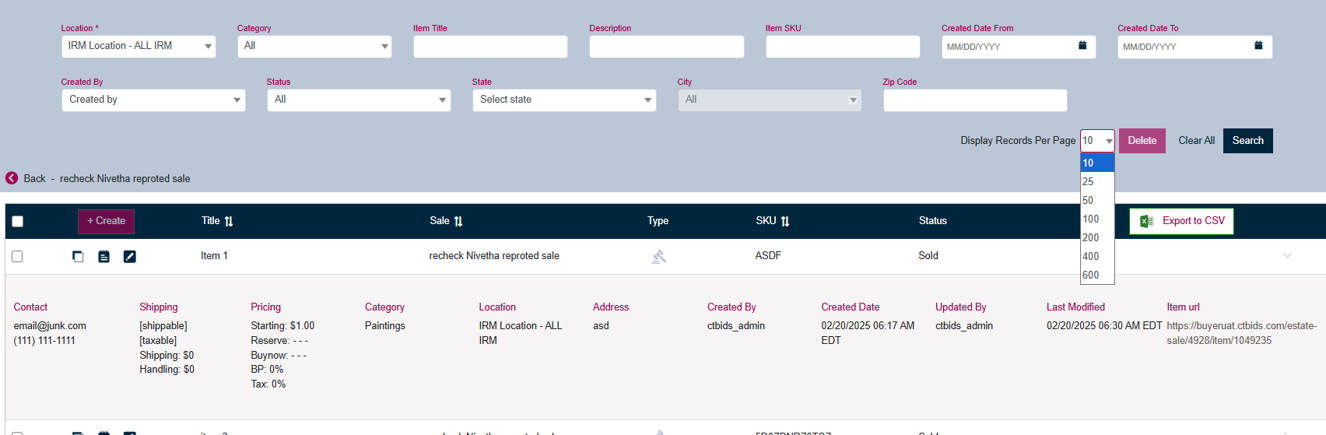Open the notes icon for Item 1
Viewport: 1326px width, 435px height.
click(104, 257)
